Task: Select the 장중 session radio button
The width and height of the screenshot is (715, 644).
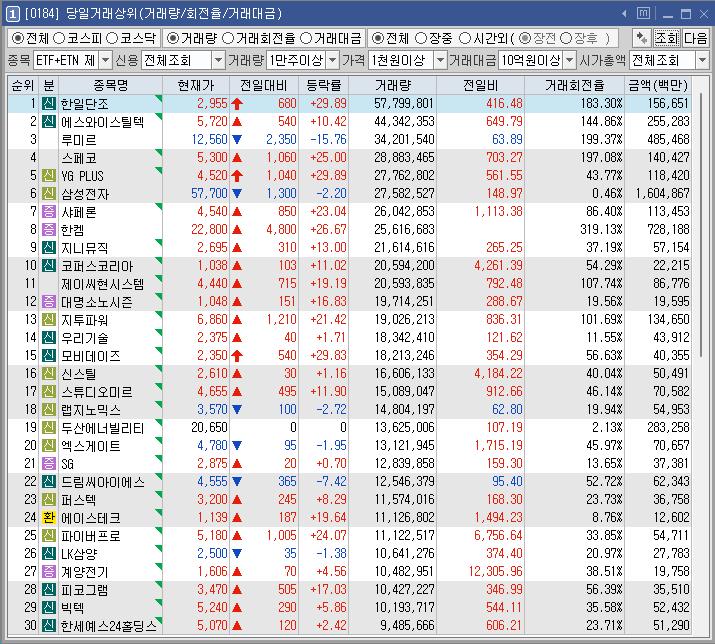Action: [421, 38]
